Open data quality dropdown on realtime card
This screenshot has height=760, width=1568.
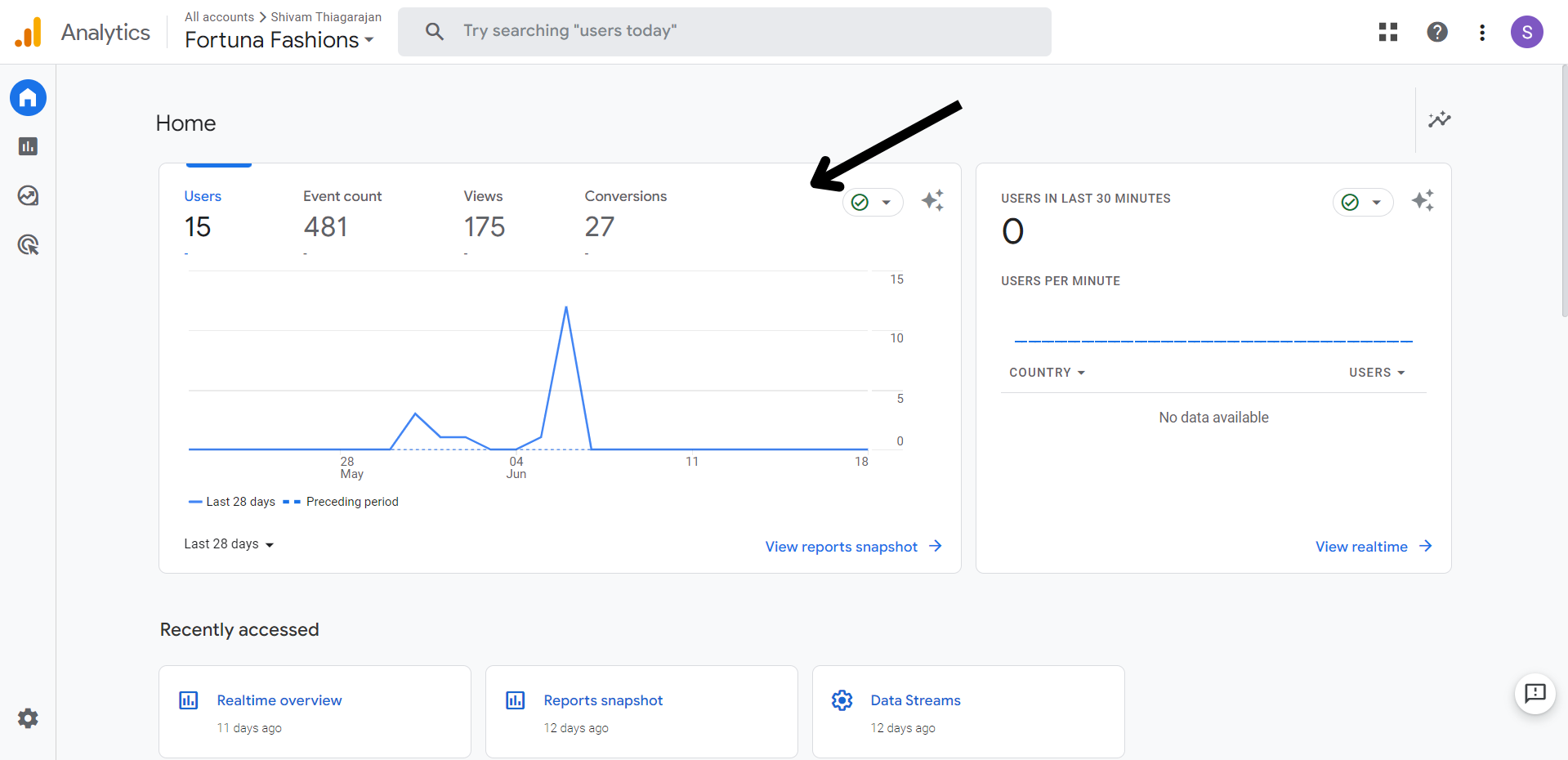point(1363,202)
